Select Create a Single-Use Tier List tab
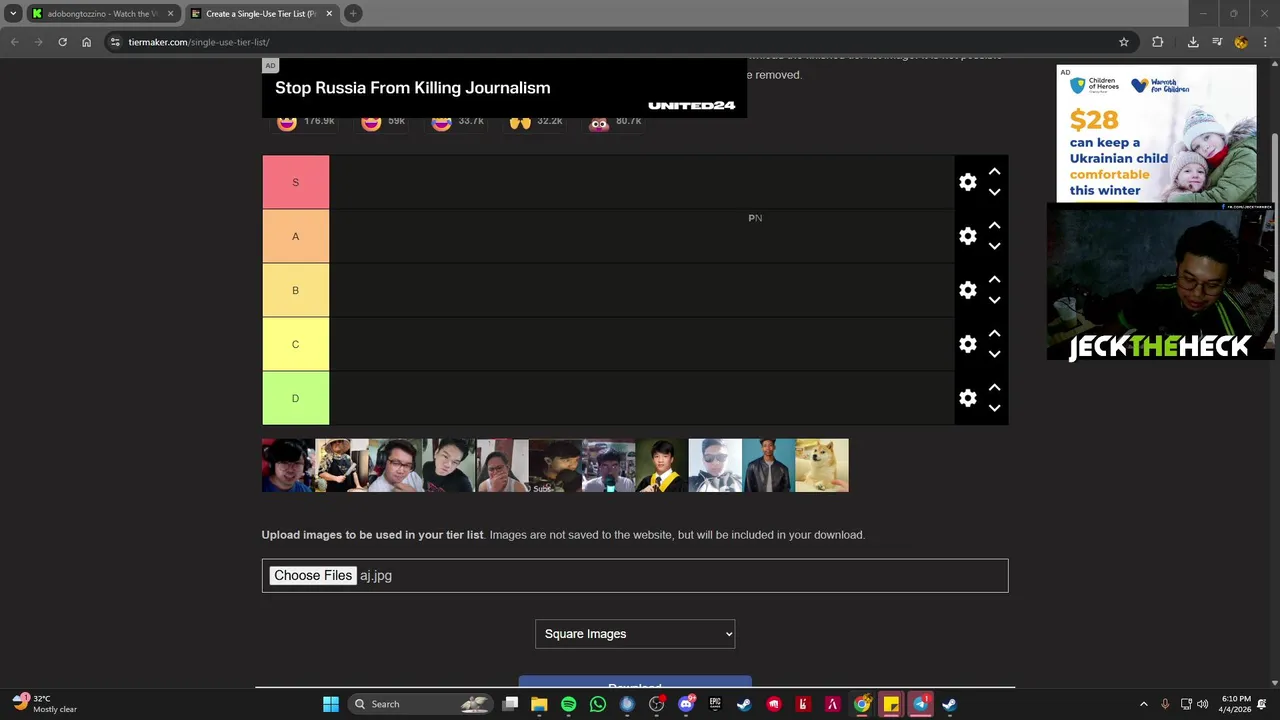This screenshot has width=1280, height=720. point(261,14)
